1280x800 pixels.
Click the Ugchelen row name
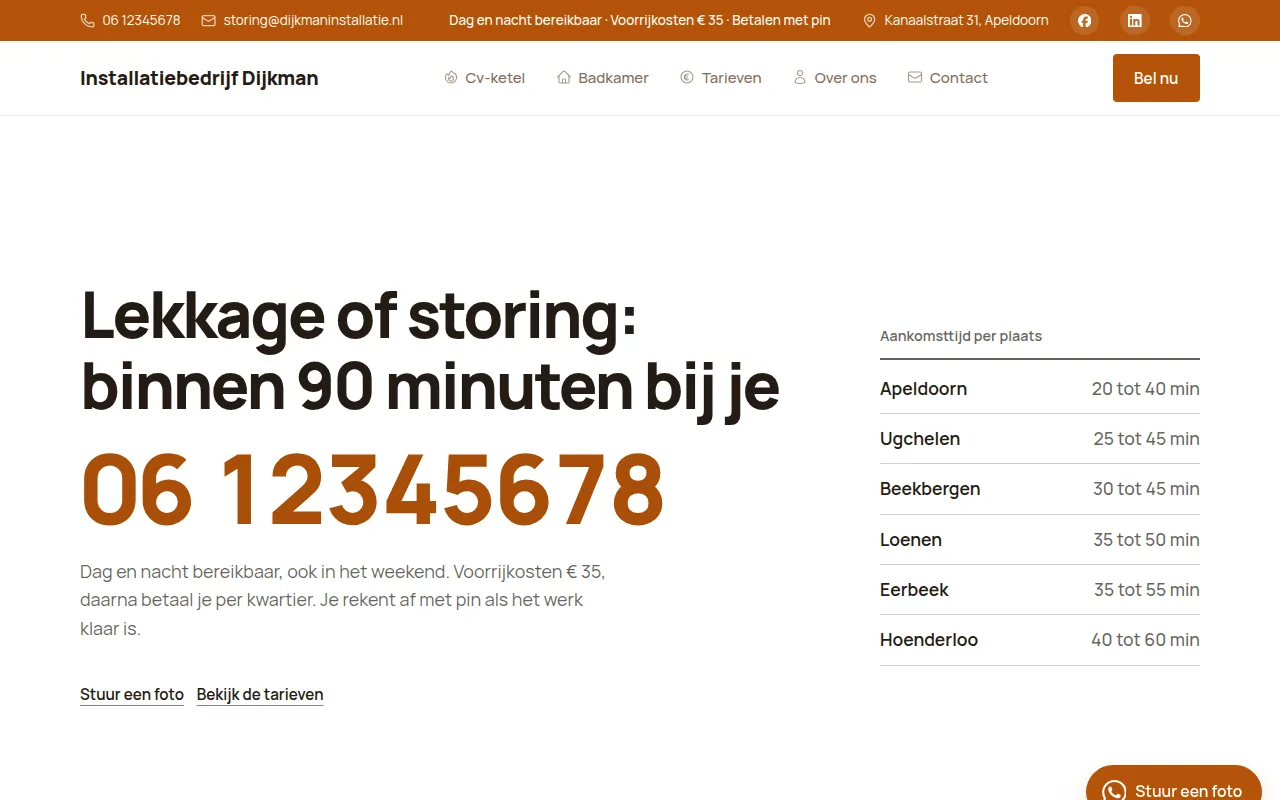tap(920, 439)
